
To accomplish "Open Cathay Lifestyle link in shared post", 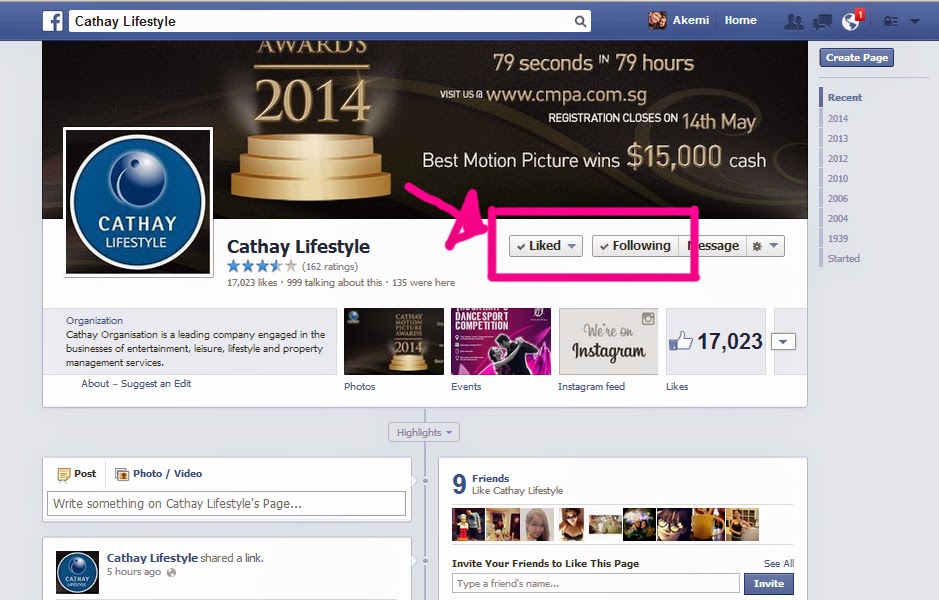I will click(x=152, y=558).
